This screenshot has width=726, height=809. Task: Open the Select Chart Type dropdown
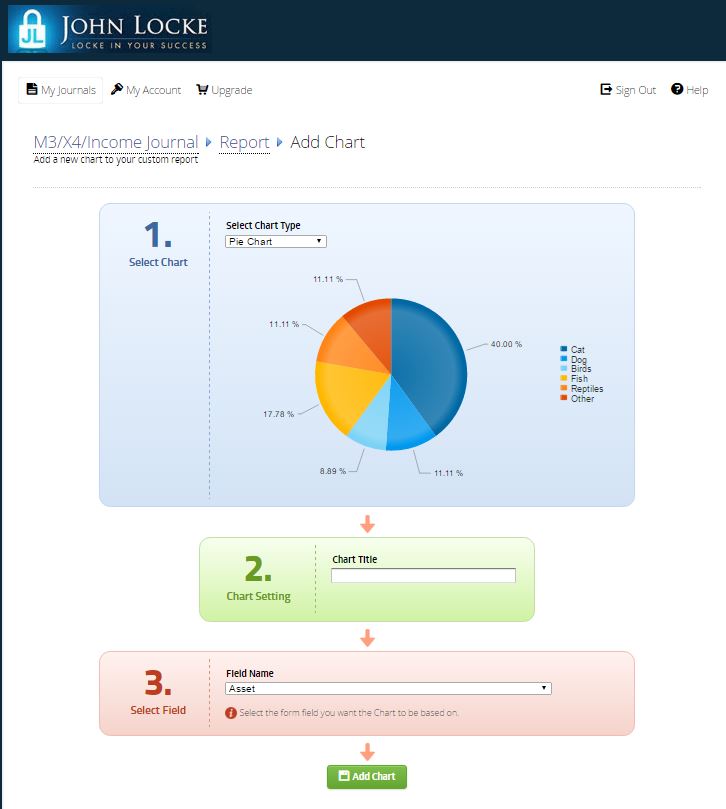[276, 241]
